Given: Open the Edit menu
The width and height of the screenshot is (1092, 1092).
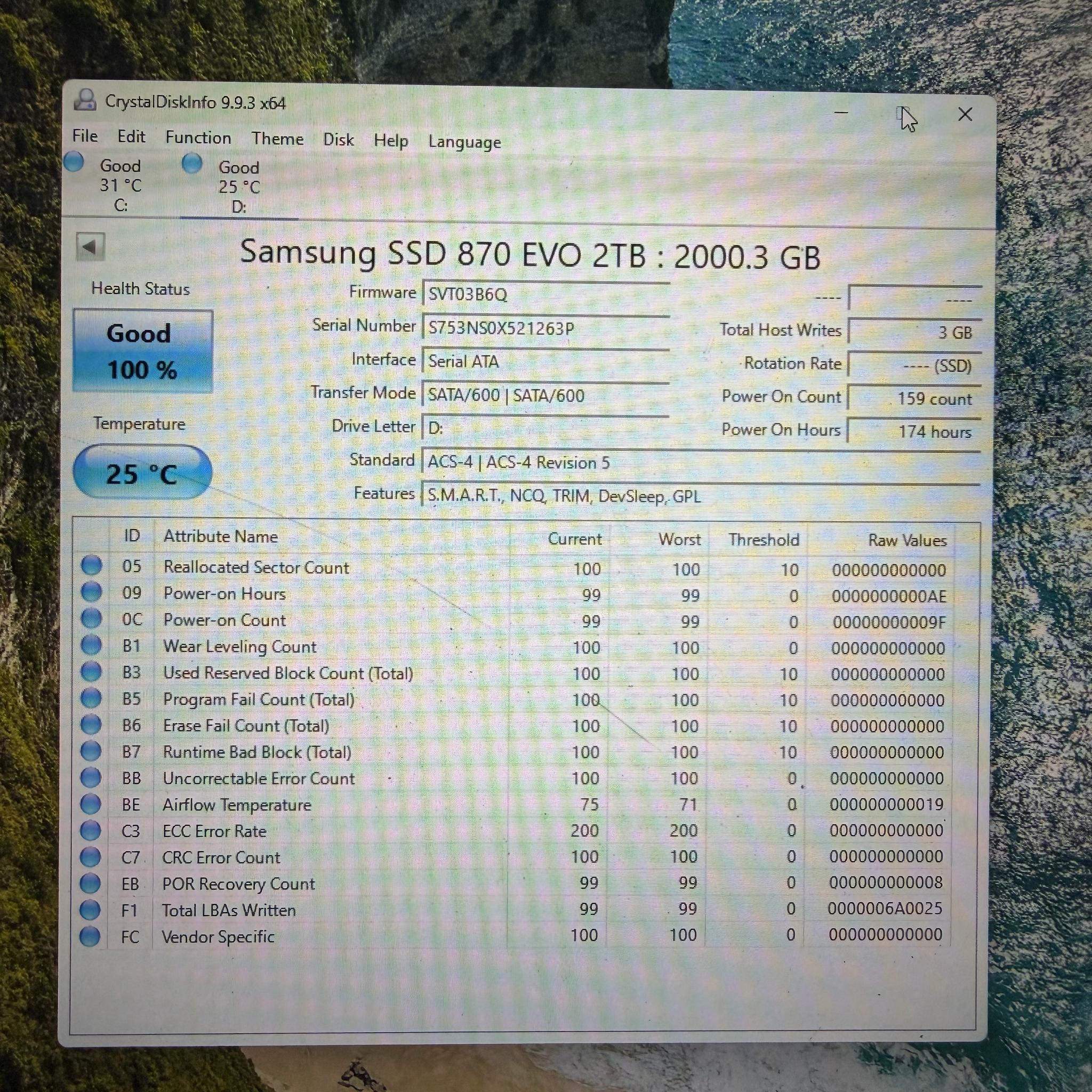Looking at the screenshot, I should pos(131,137).
